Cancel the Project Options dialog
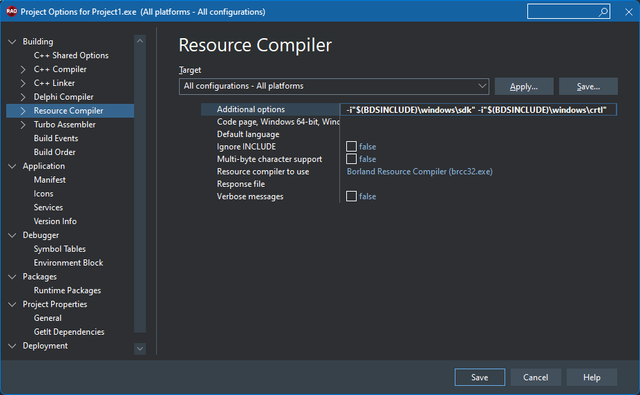 coord(536,377)
